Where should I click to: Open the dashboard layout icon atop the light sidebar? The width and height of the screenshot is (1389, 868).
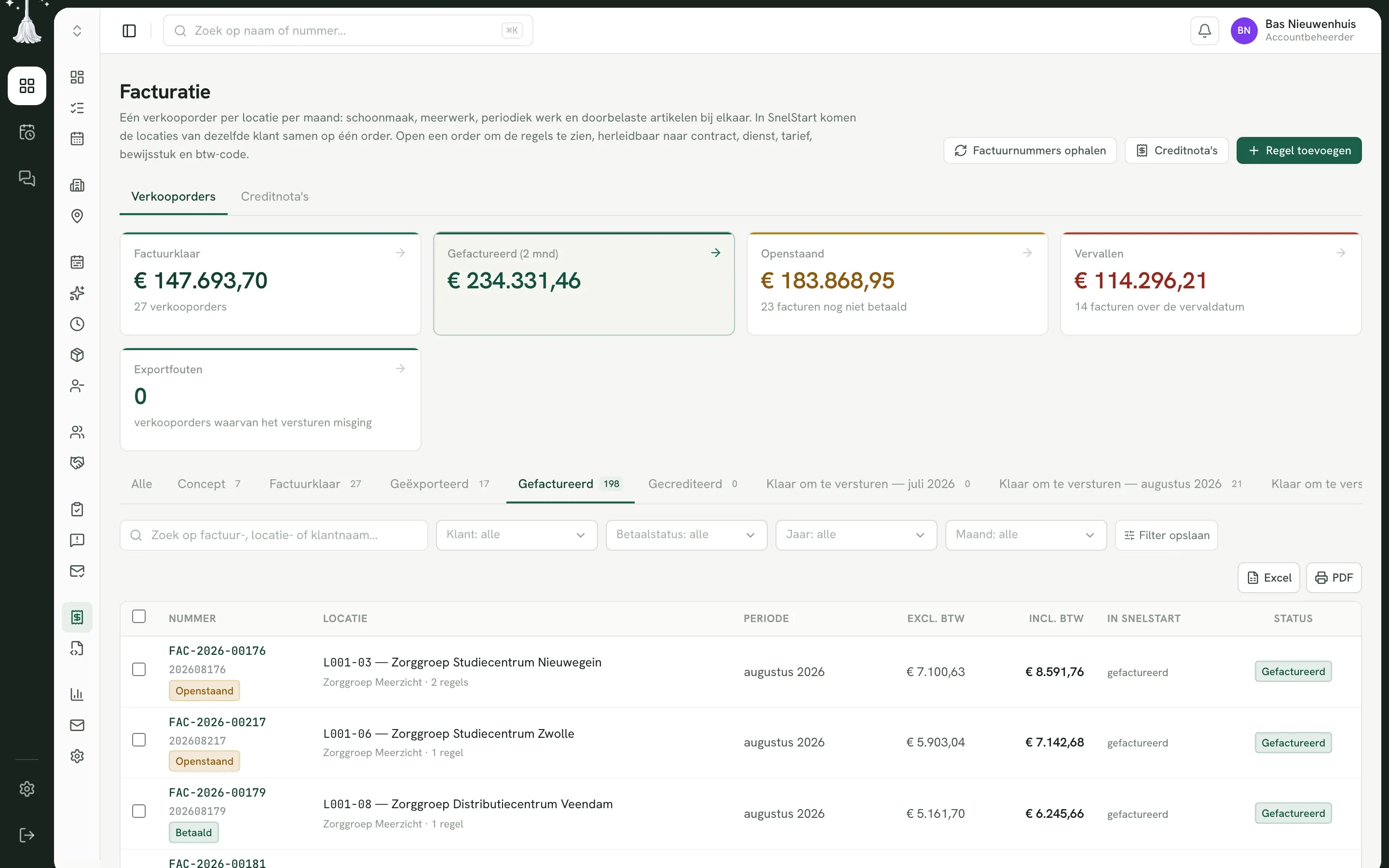77,77
